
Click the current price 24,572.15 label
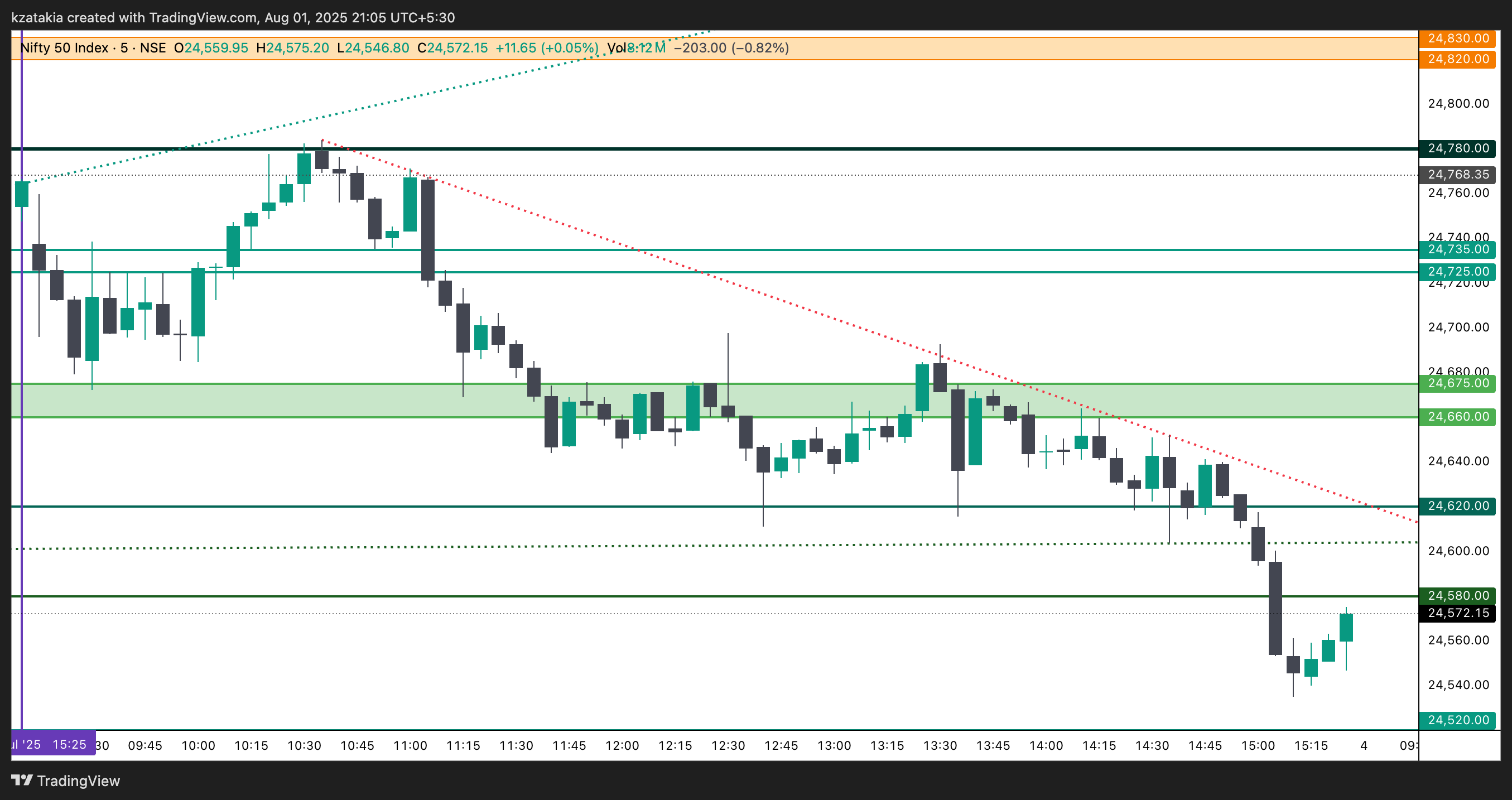(x=1458, y=613)
